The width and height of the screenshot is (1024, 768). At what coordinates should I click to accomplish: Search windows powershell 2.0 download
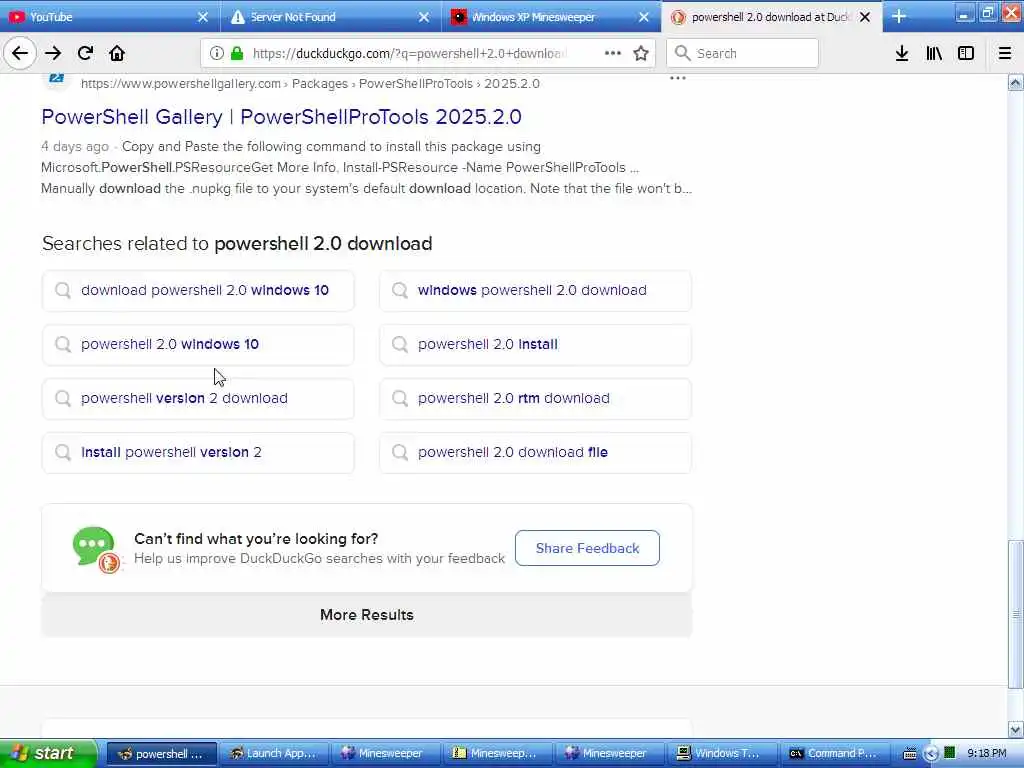click(x=535, y=291)
